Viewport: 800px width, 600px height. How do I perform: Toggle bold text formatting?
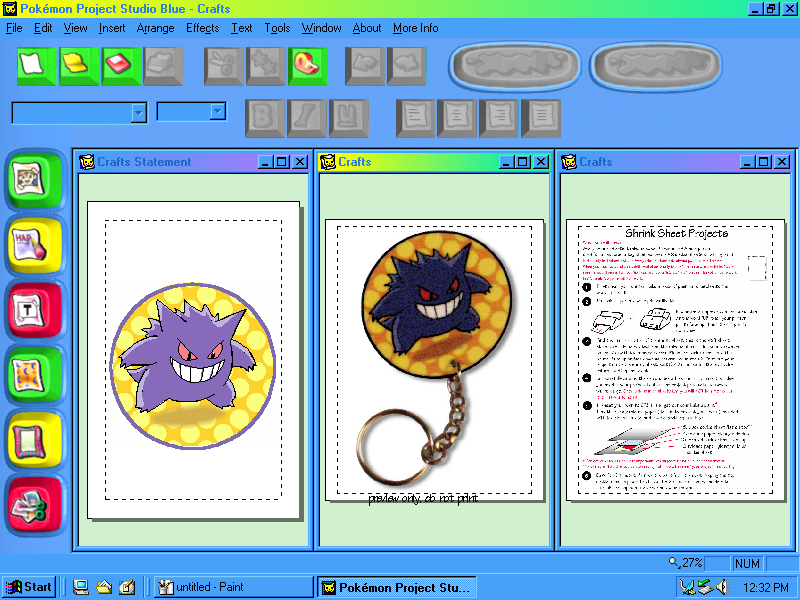pos(262,113)
